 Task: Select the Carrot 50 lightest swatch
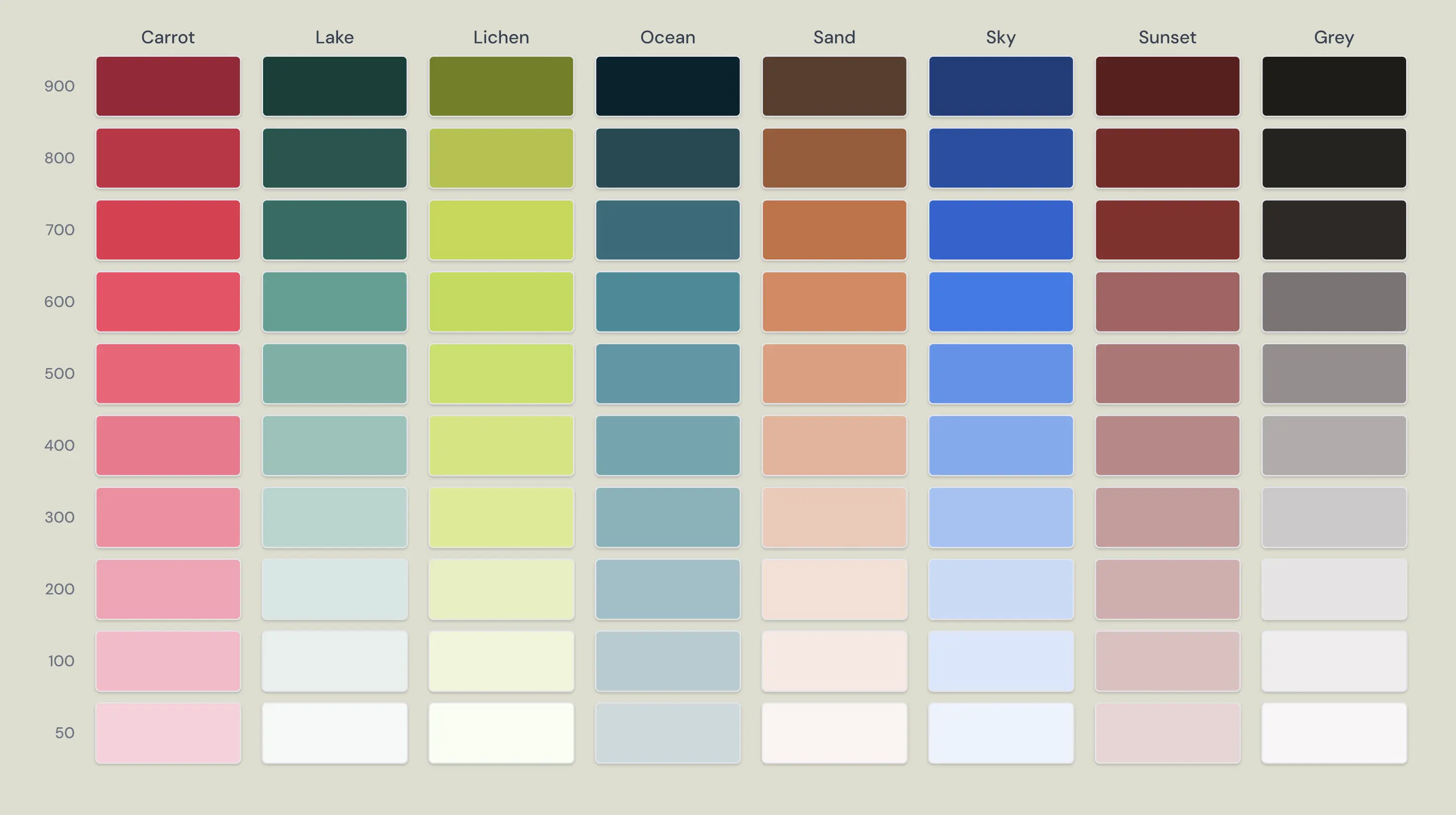pyautogui.click(x=168, y=733)
